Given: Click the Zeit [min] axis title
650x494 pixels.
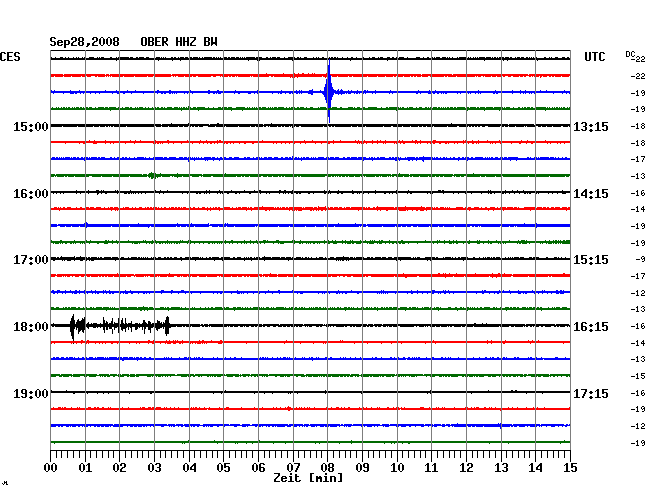Looking at the screenshot, I should coord(308,478).
